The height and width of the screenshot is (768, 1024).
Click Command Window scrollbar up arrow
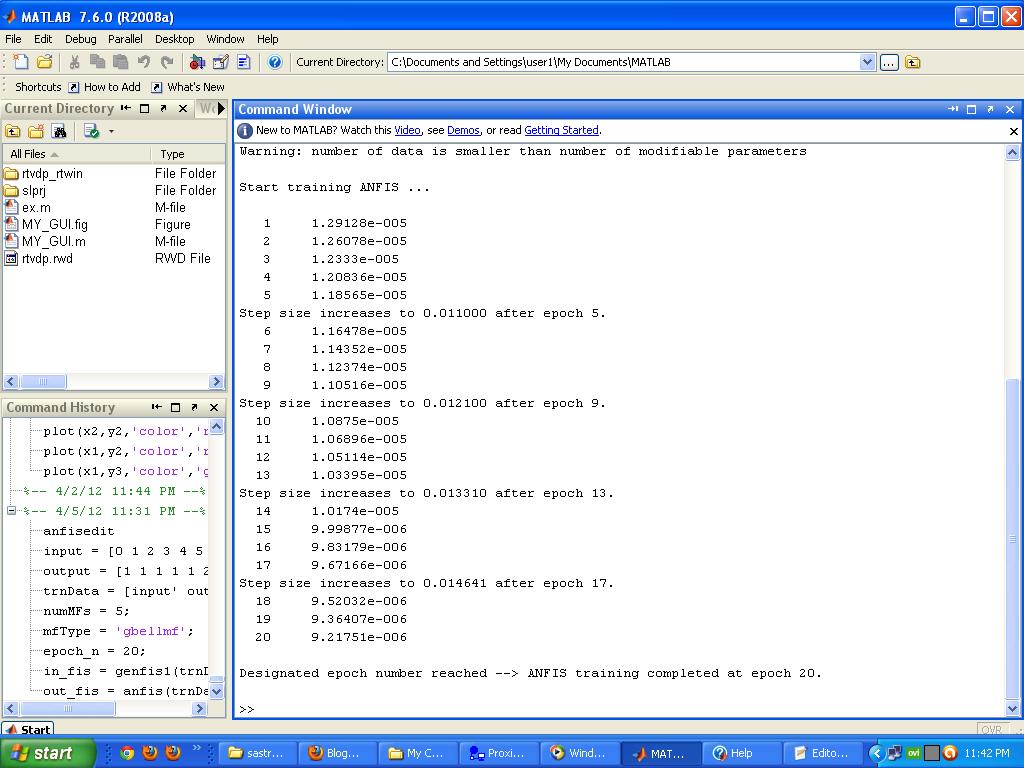[x=1012, y=153]
